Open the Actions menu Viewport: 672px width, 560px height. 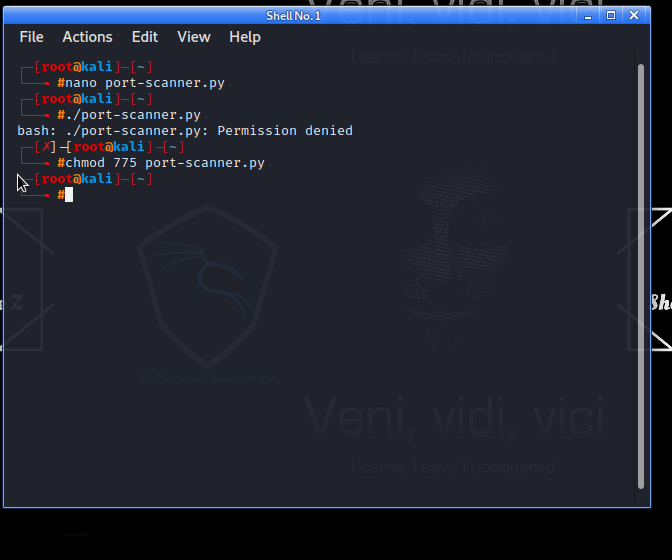coord(87,37)
